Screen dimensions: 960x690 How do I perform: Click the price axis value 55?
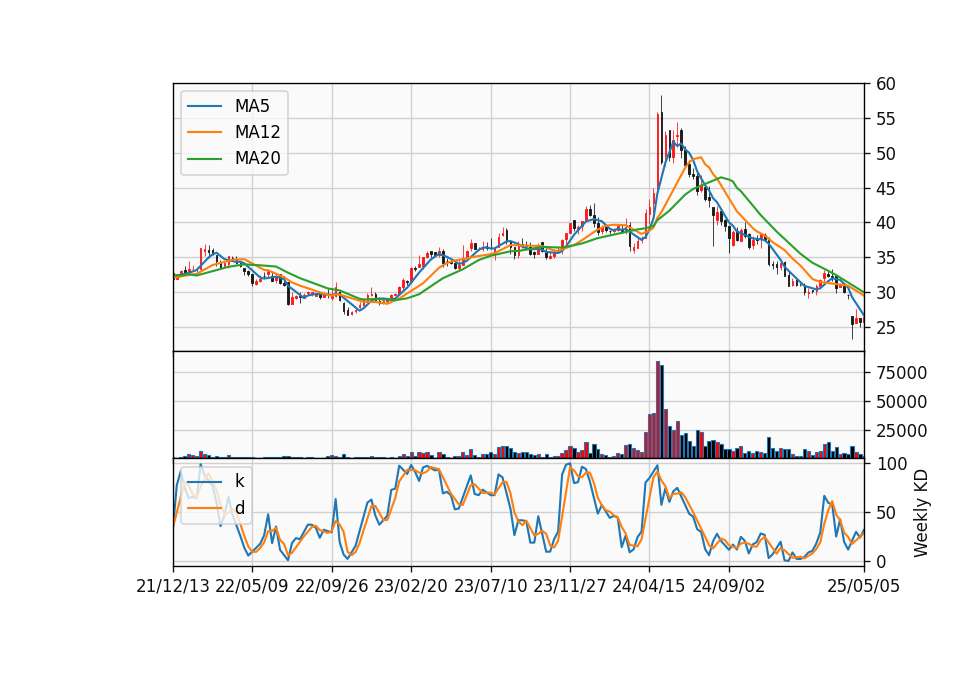[885, 119]
